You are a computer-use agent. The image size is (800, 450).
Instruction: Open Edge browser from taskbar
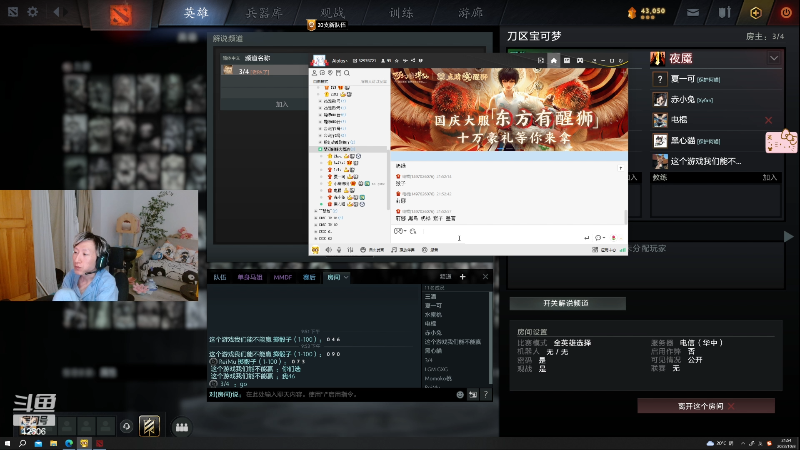coord(69,444)
